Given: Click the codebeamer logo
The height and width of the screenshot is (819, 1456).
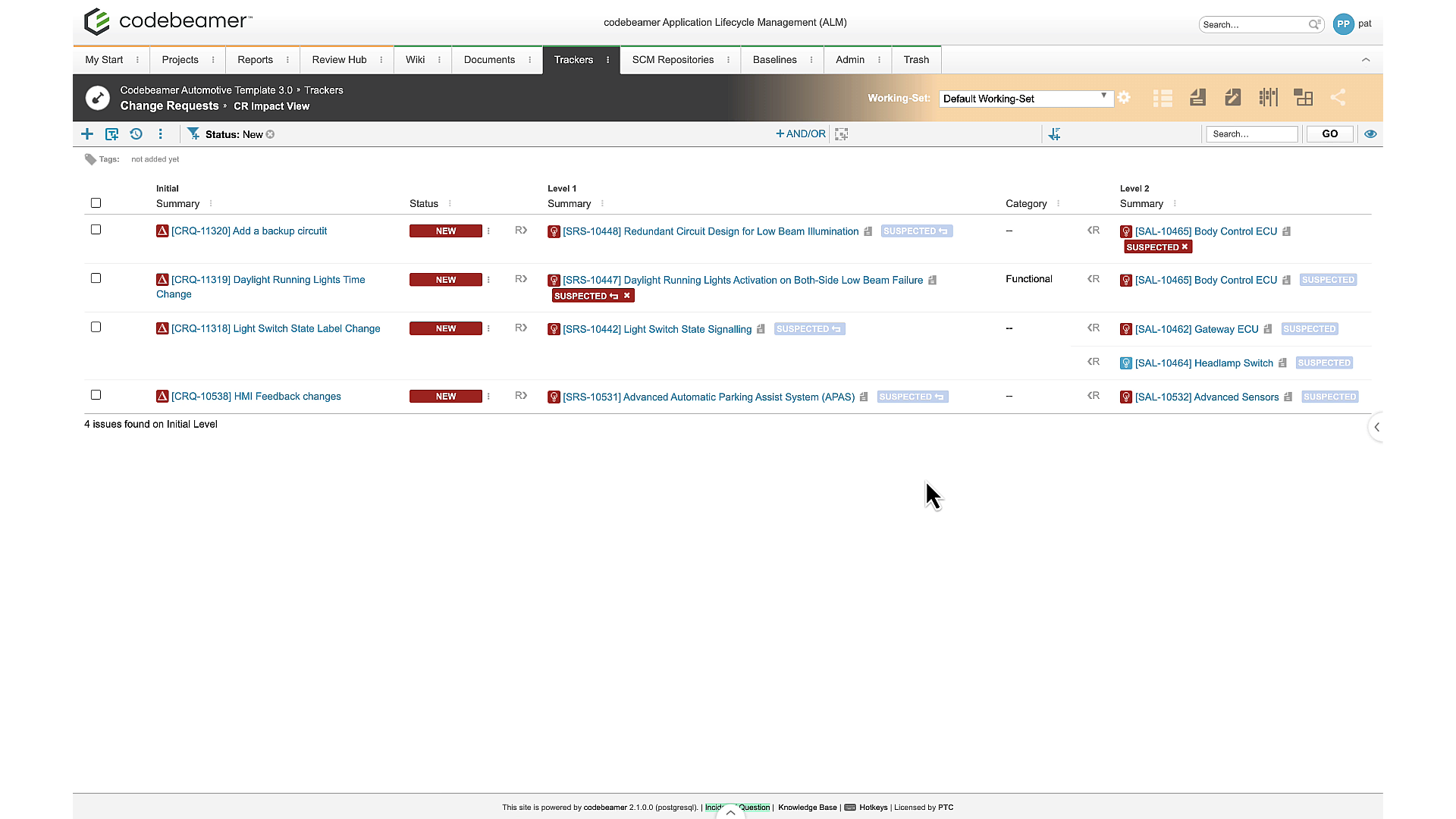Looking at the screenshot, I should pyautogui.click(x=168, y=21).
